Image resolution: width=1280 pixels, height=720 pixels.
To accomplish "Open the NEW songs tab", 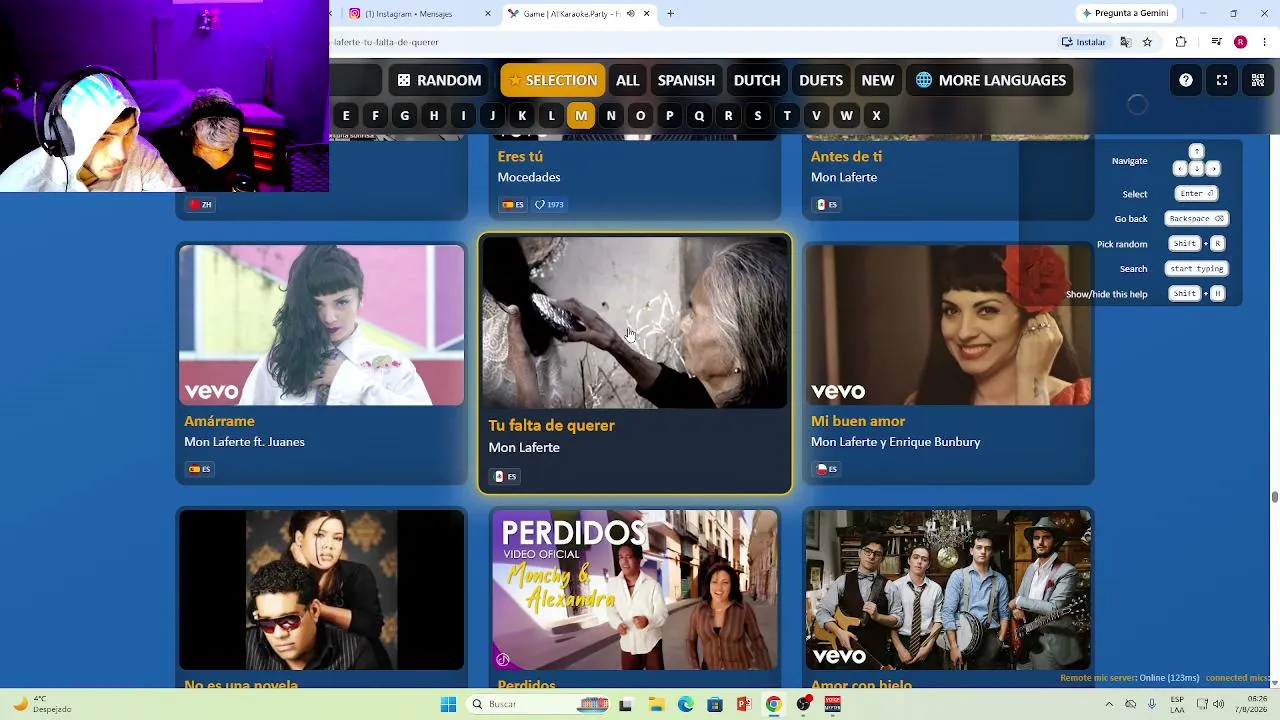I will click(x=878, y=80).
